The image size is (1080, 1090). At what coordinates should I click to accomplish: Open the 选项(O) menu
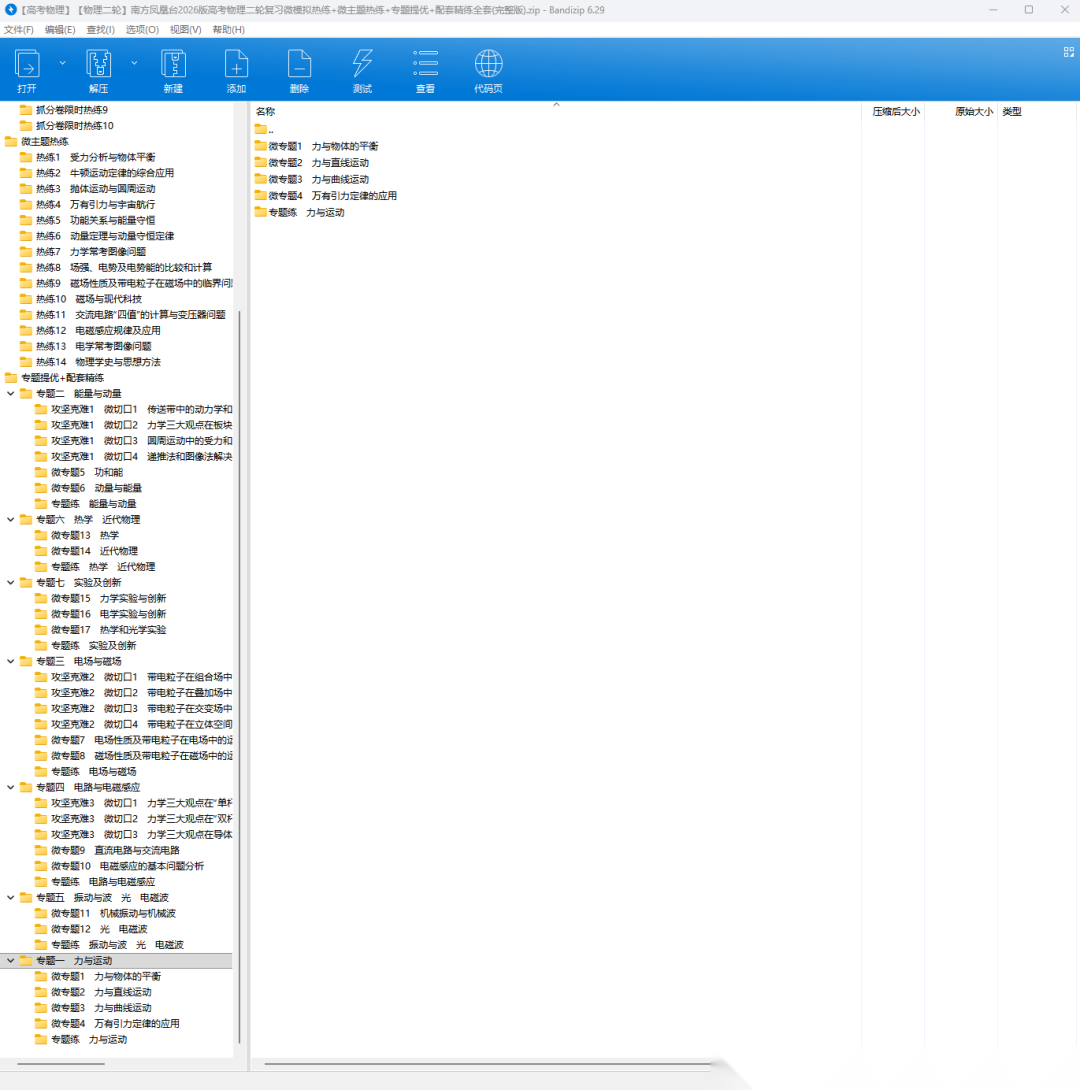point(142,30)
